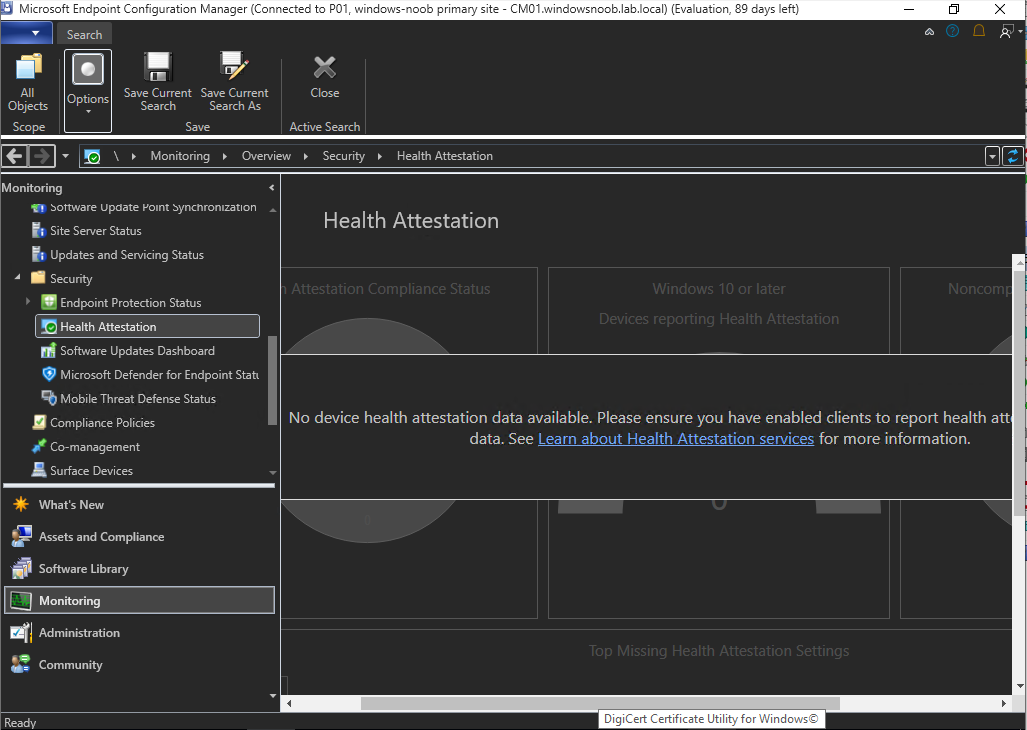Expand Endpoint Protection Status node
Image resolution: width=1027 pixels, height=730 pixels.
click(28, 301)
